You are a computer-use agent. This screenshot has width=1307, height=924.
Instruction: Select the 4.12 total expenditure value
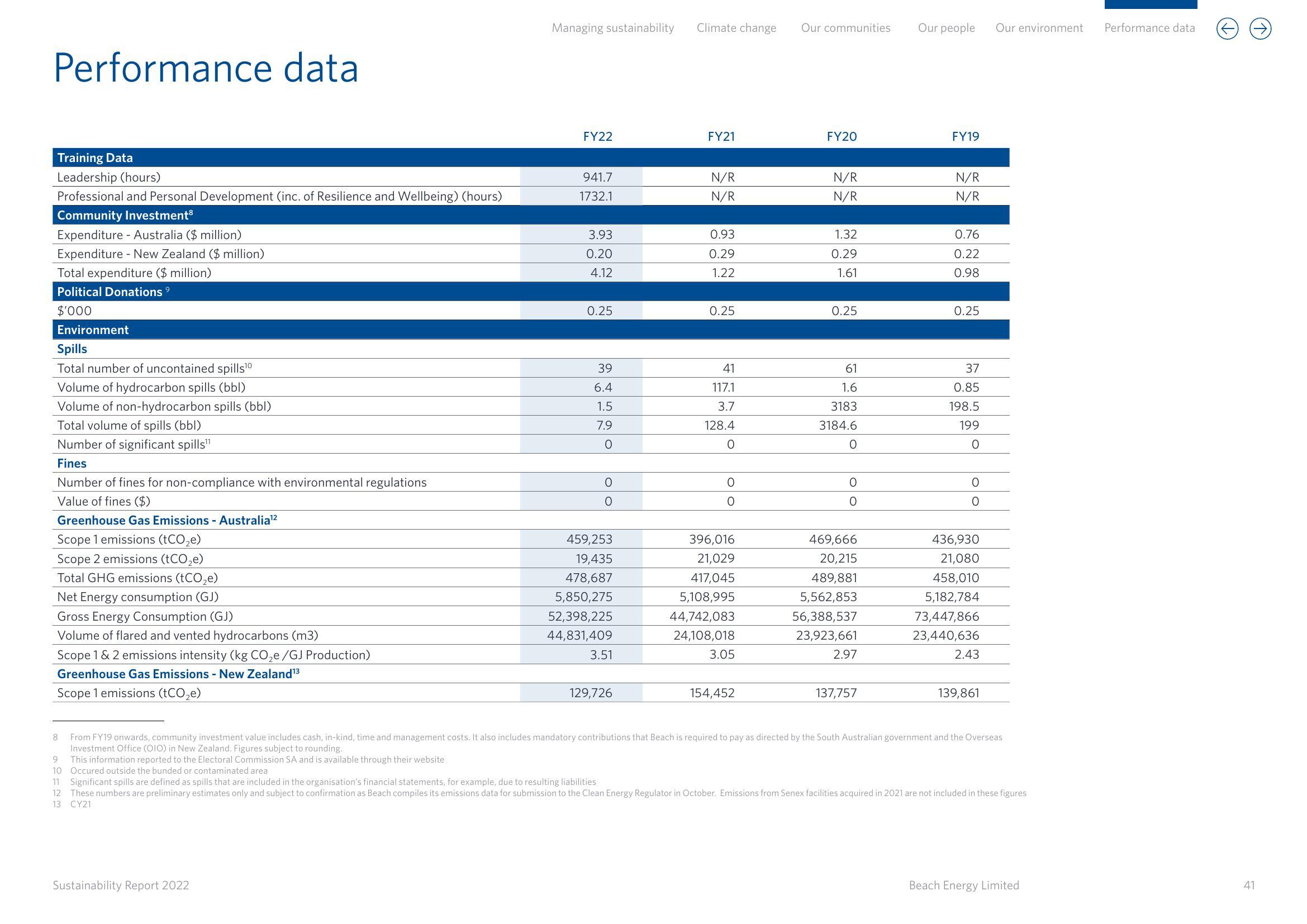601,273
